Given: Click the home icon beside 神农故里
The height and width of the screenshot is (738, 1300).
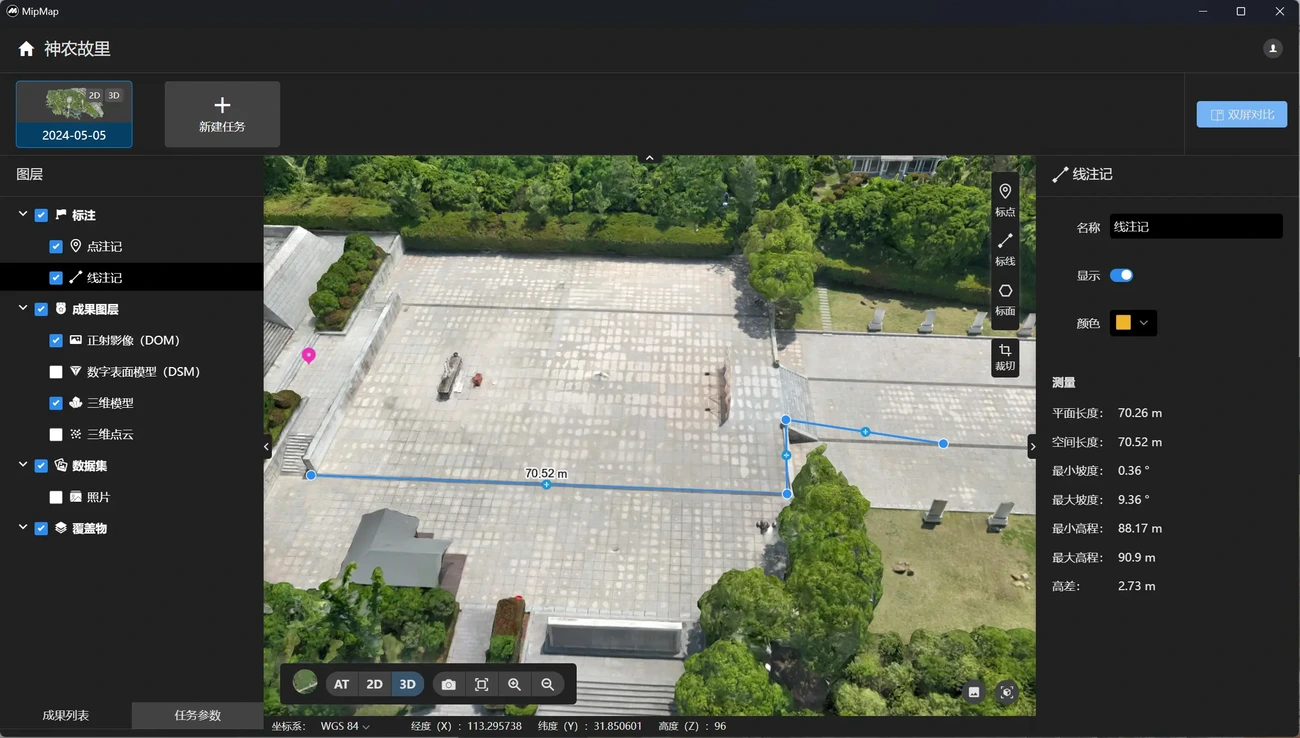Looking at the screenshot, I should 26,49.
